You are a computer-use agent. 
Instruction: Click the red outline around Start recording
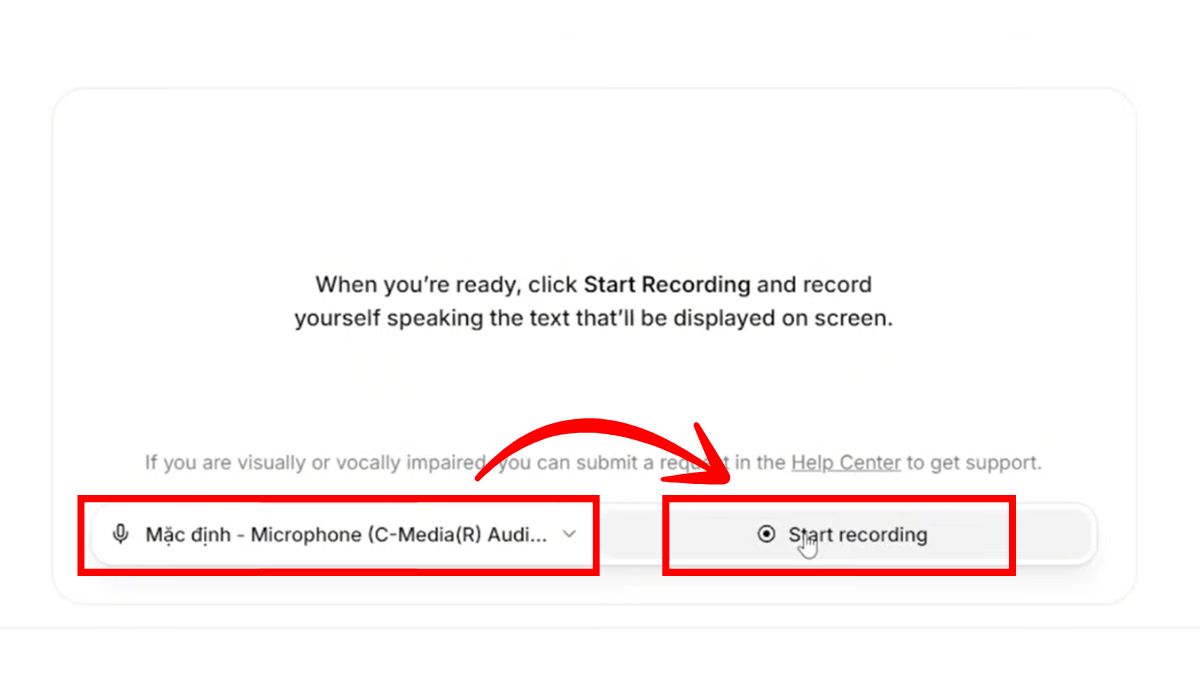[838, 498]
